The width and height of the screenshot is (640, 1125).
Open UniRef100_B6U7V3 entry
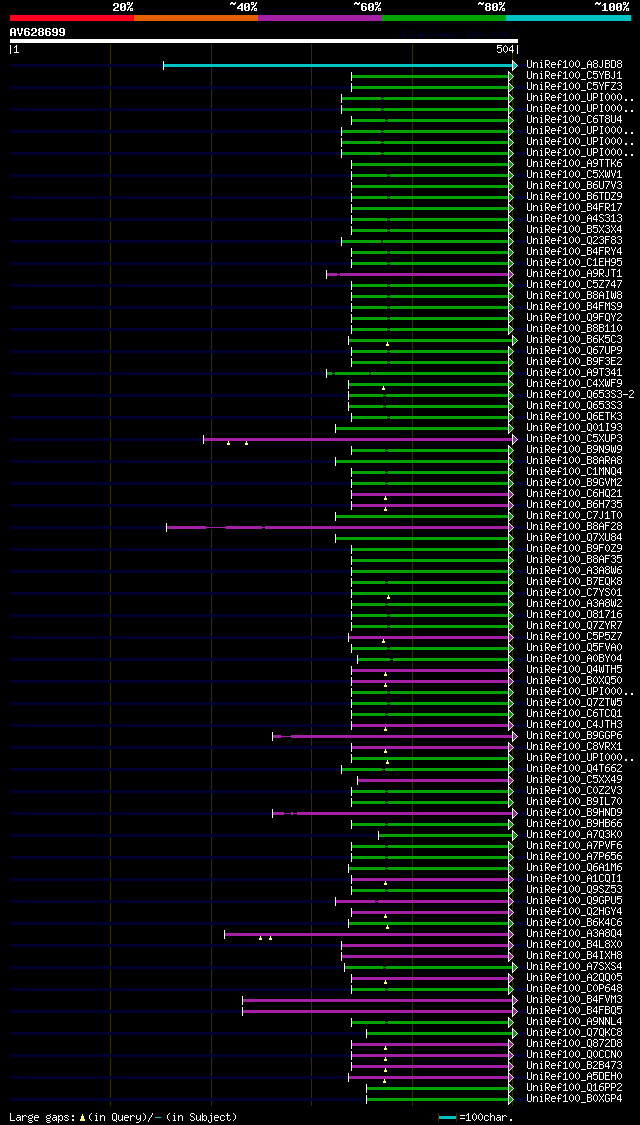point(574,186)
